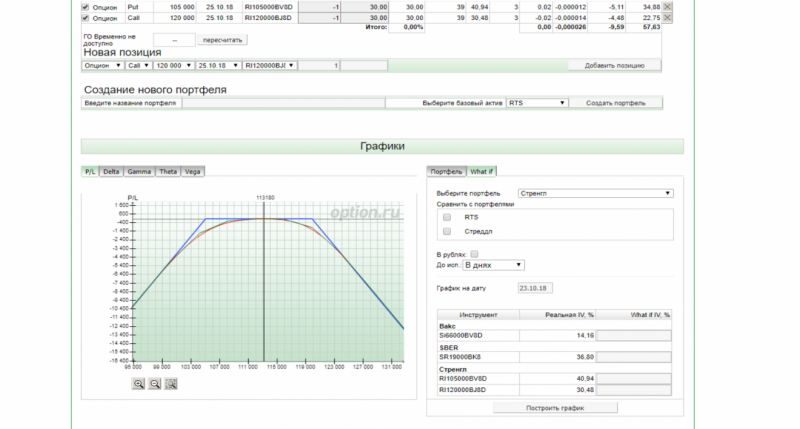Uncheck the Call option row checkbox
The height and width of the screenshot is (429, 800).
coord(85,18)
